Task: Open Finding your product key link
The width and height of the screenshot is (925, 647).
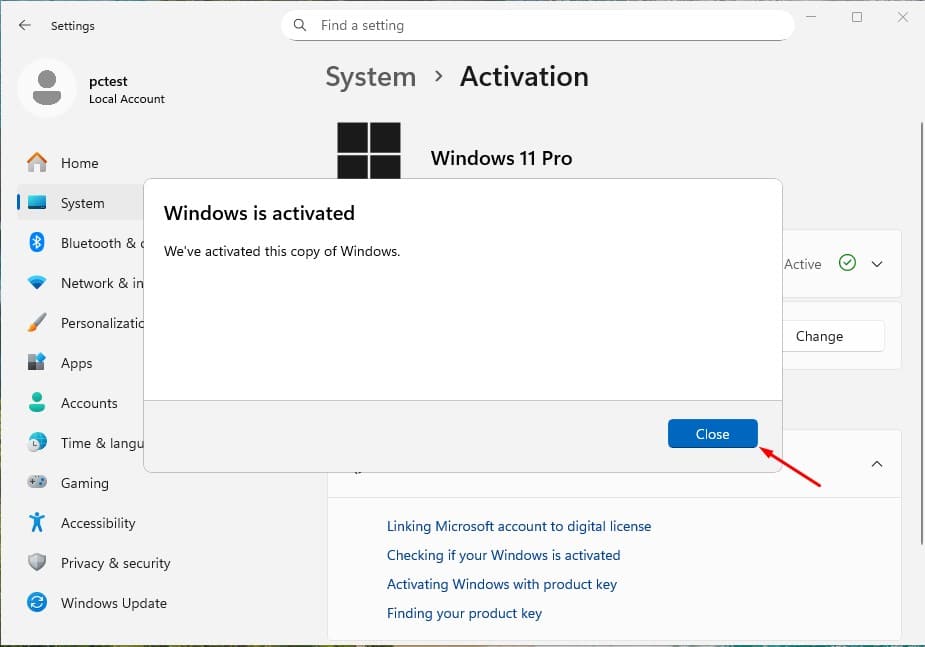Action: click(x=464, y=613)
